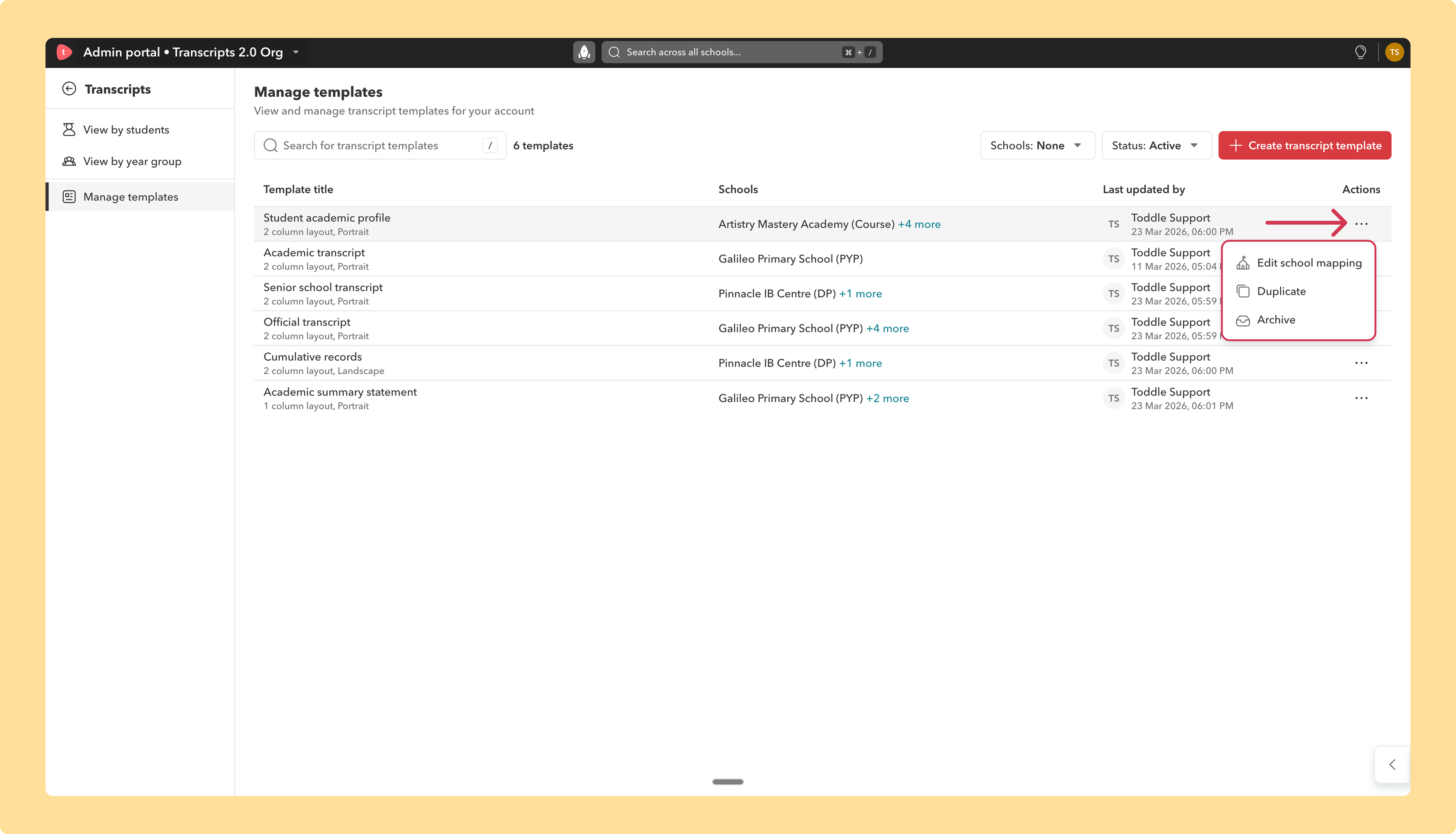This screenshot has height=834, width=1456.
Task: Click the horizontal scrollbar handle at the bottom
Action: coord(728,781)
